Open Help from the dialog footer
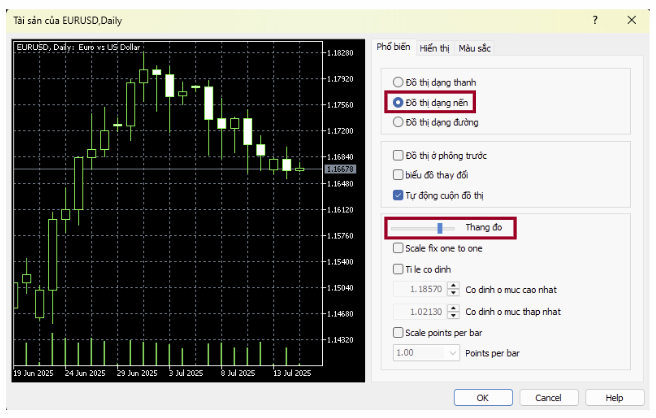656x418 pixels. (614, 397)
